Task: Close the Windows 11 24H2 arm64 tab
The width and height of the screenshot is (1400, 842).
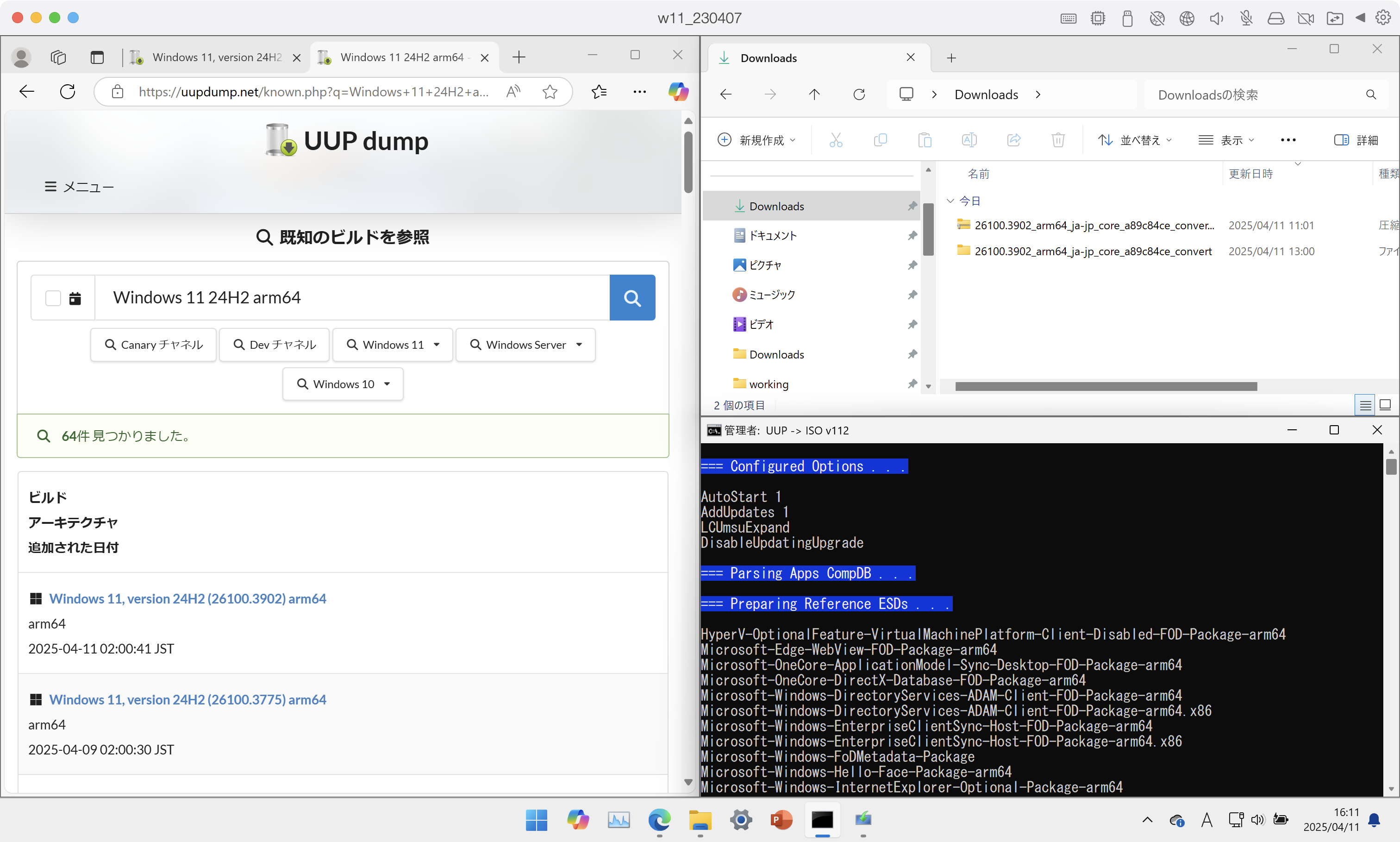Action: (484, 57)
